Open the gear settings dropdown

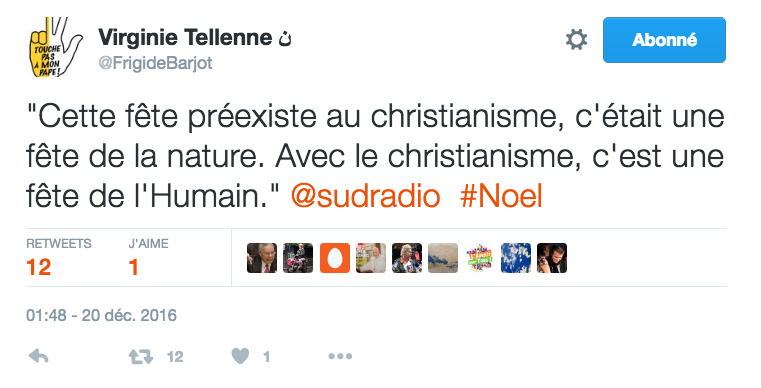click(577, 39)
